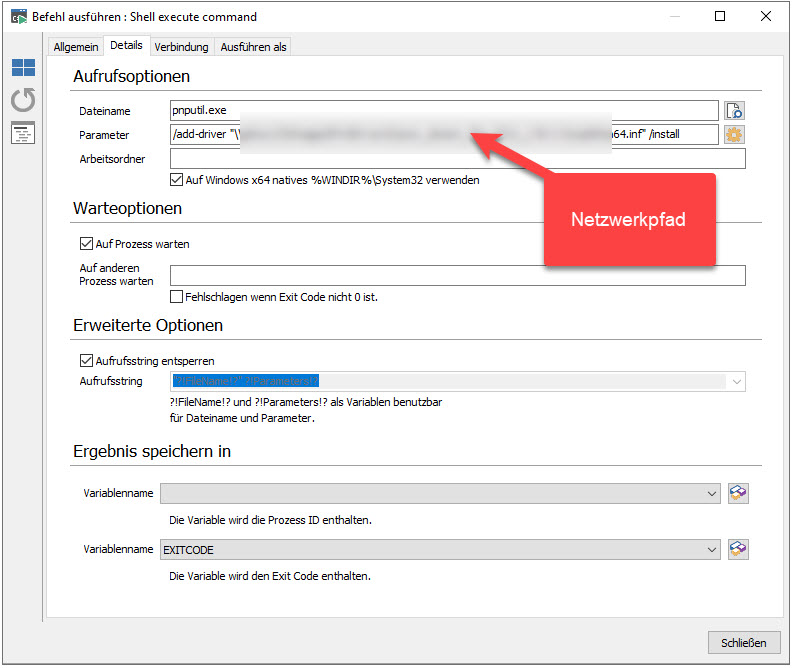792x668 pixels.
Task: Uncheck the 'Auf Prozess warten' checkbox
Action: [x=86, y=243]
